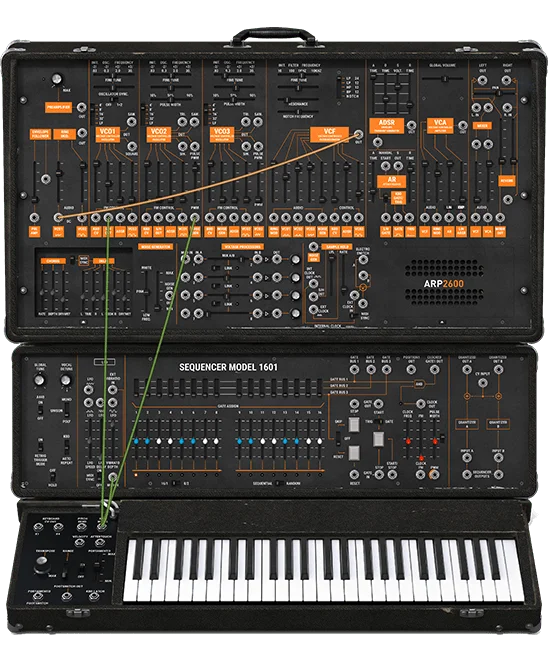Click the VCO1 SQUARE output jack

(x=132, y=147)
